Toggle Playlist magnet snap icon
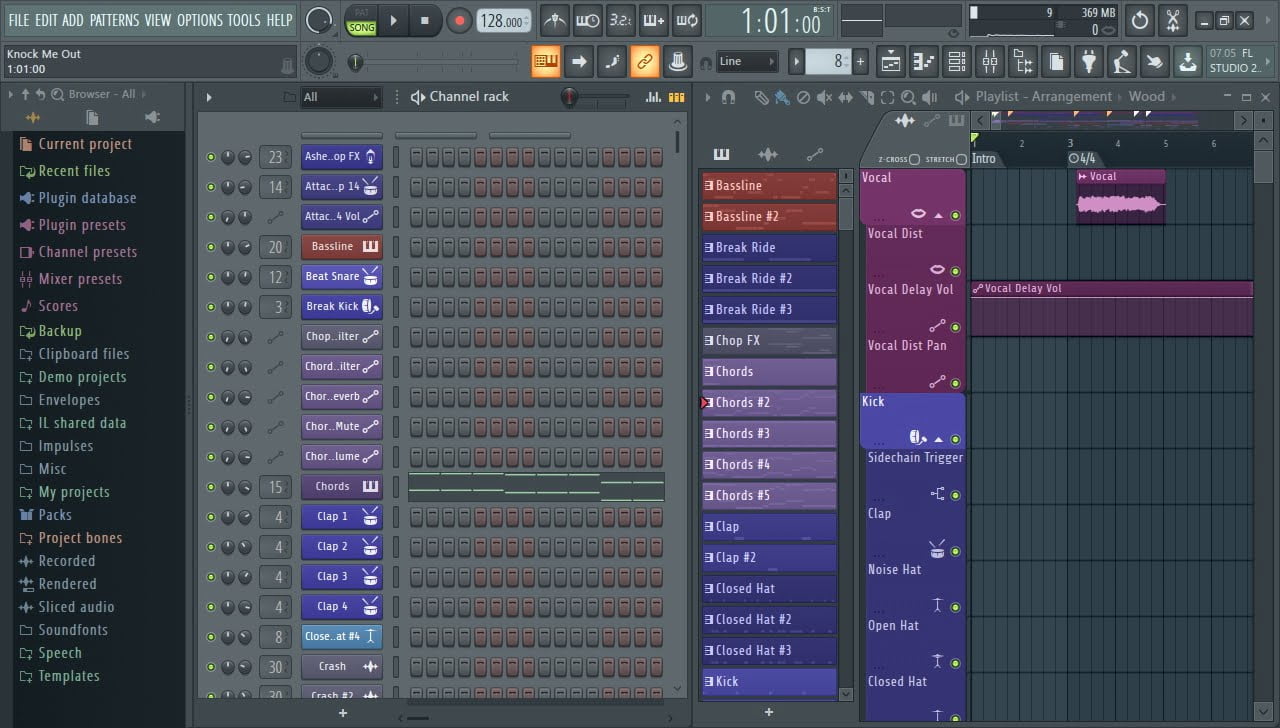 728,97
